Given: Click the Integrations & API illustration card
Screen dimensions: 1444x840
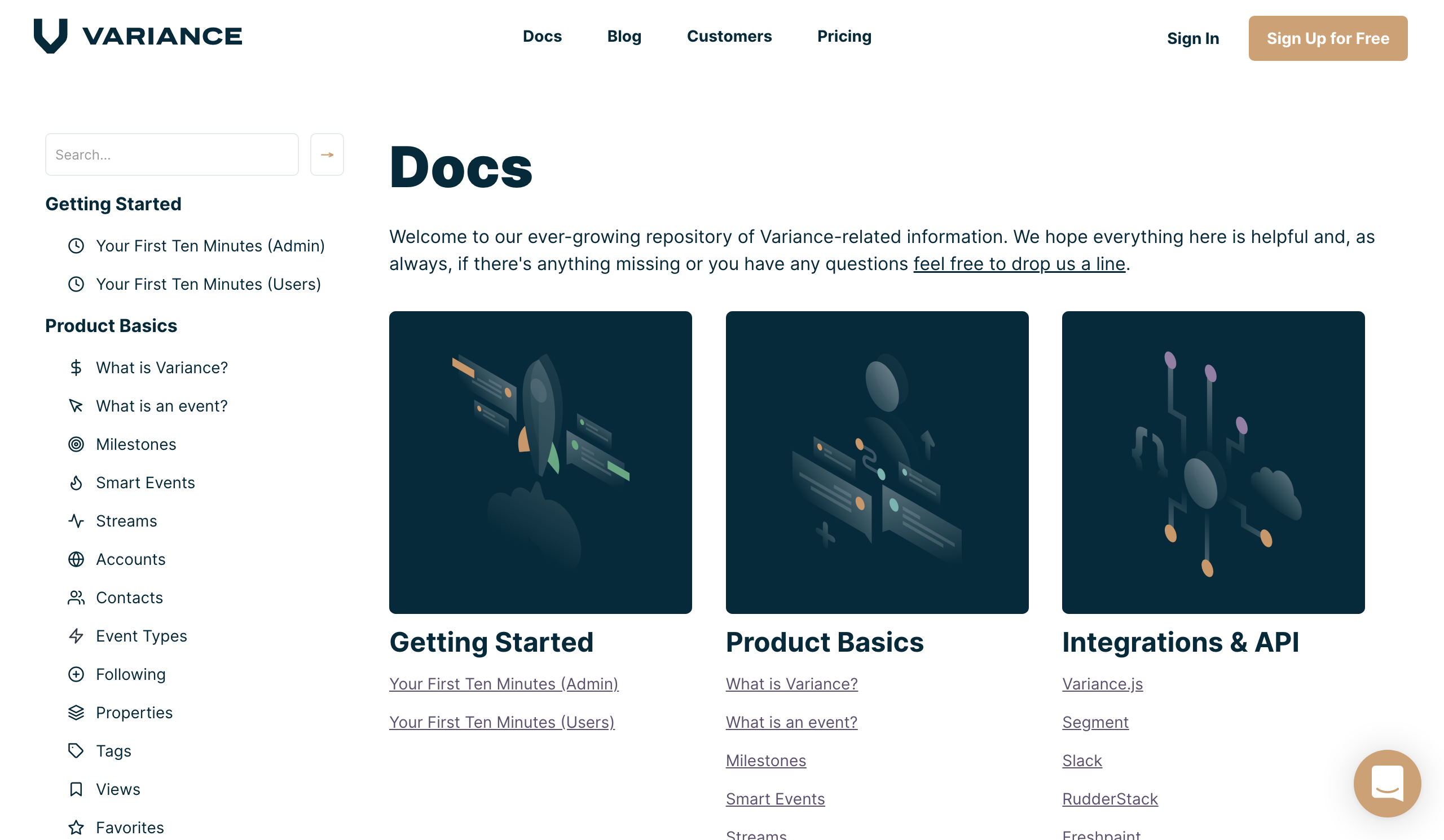Looking at the screenshot, I should 1213,463.
